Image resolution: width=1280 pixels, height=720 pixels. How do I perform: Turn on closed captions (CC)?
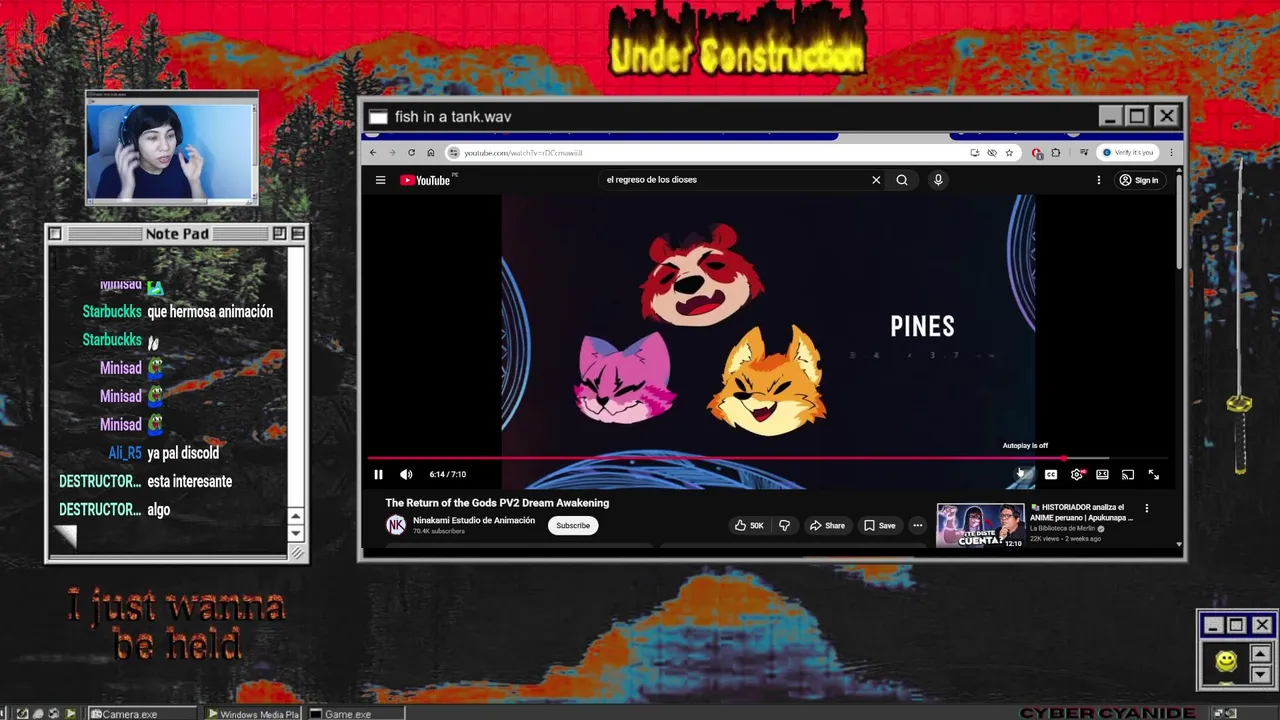[1051, 475]
